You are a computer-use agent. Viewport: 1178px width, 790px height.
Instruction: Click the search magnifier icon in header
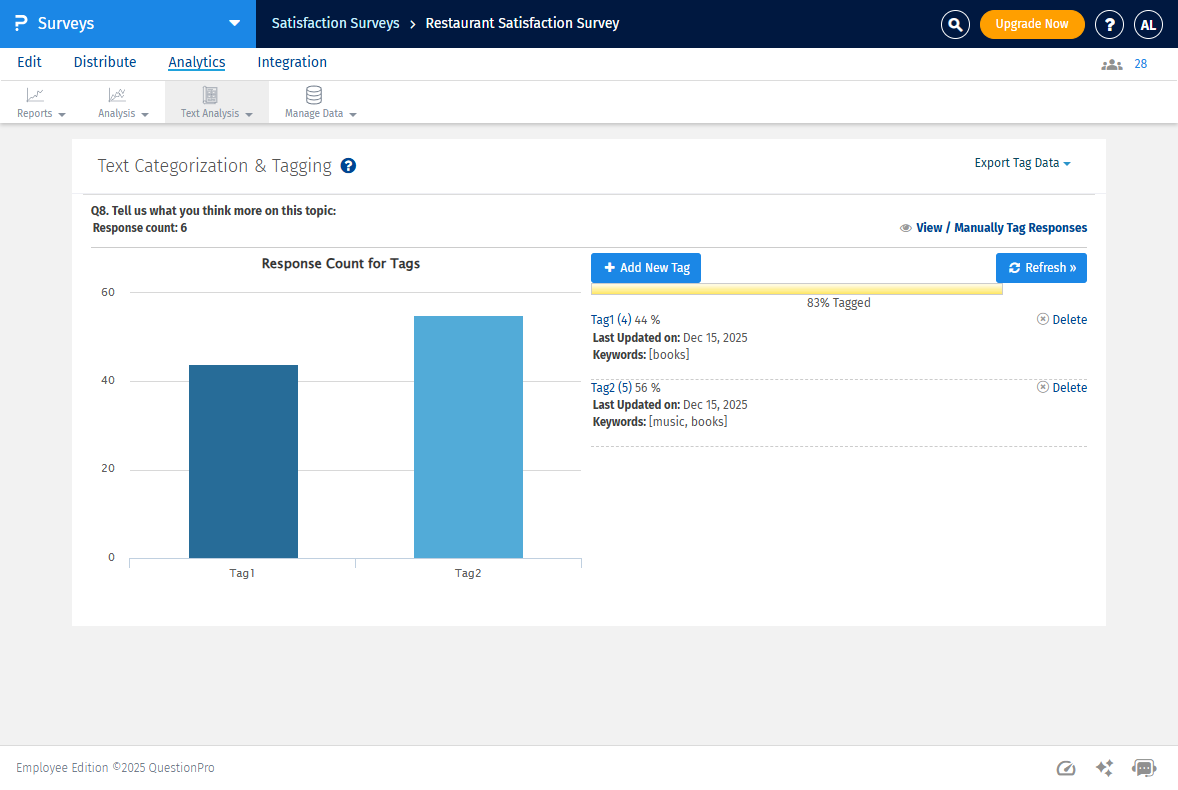(x=955, y=25)
